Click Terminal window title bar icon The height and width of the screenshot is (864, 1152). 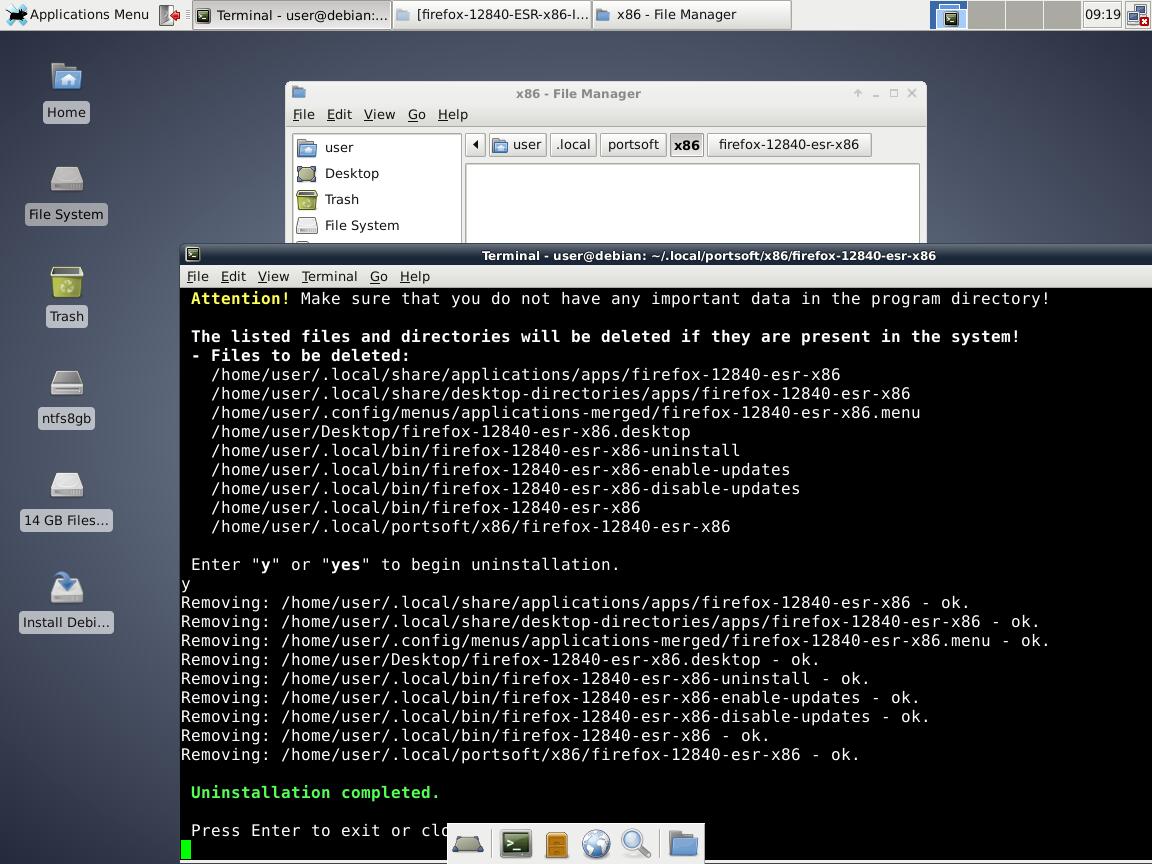(192, 254)
